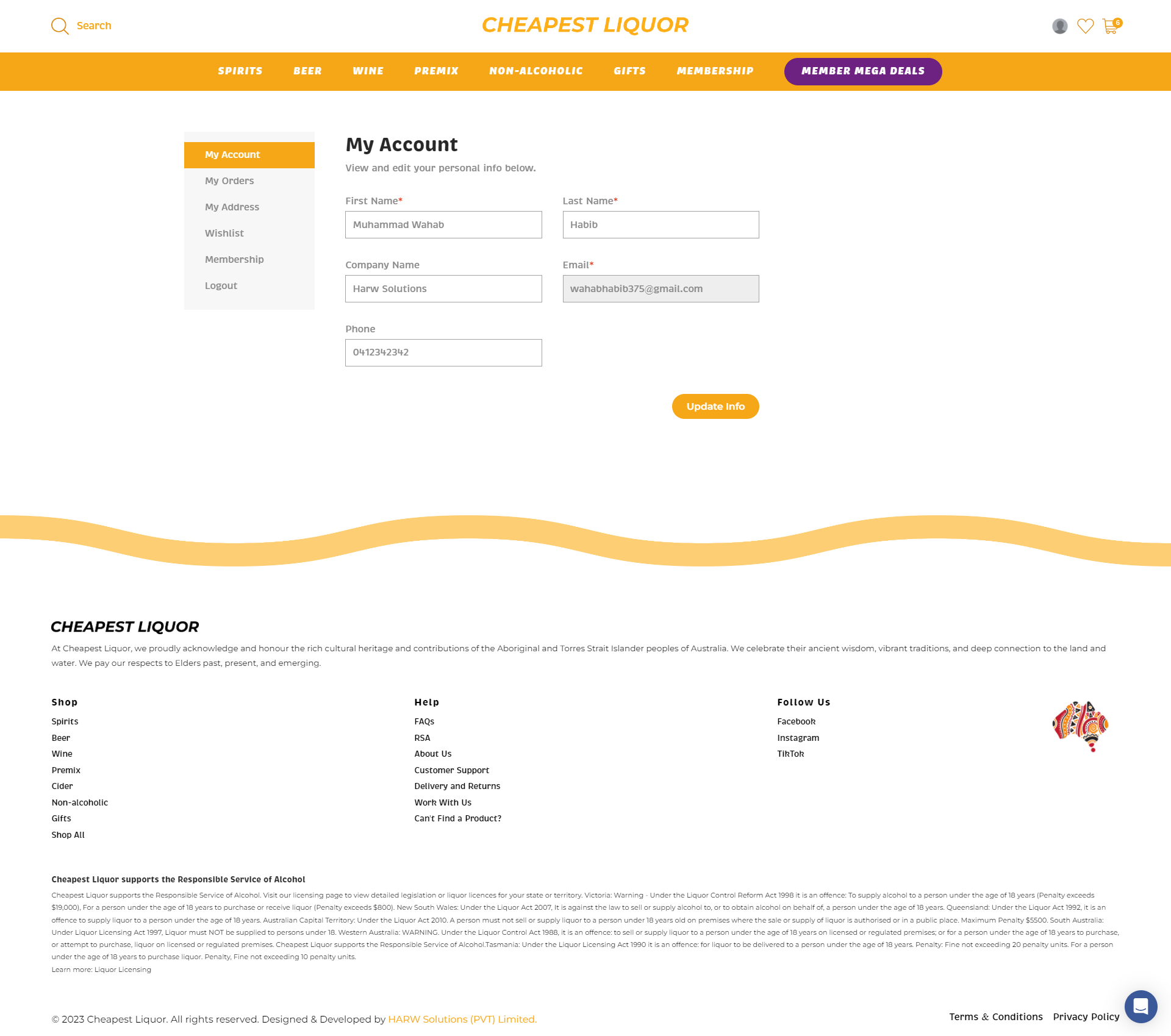
Task: Open the Liquor Licensing learn more link
Action: (x=123, y=970)
